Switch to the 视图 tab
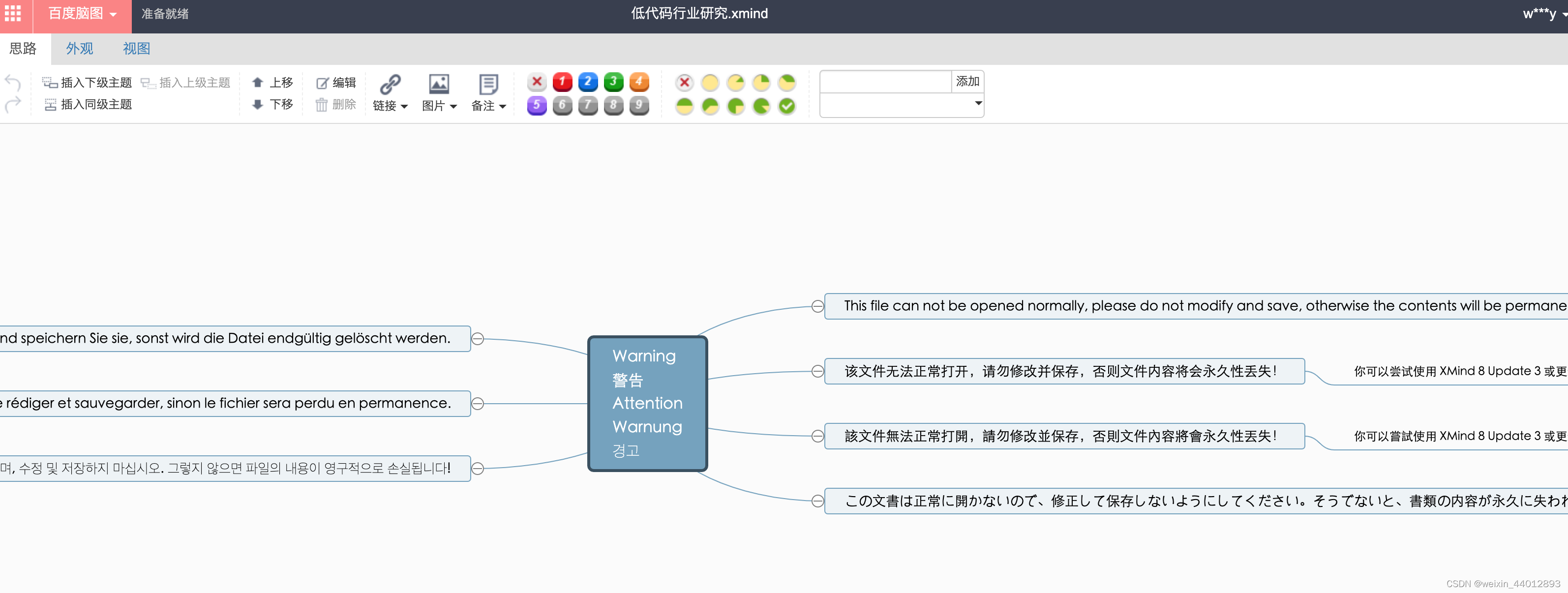 coord(136,49)
